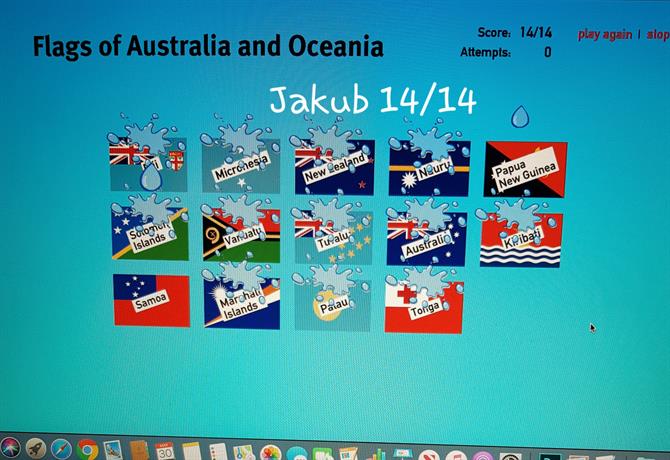The height and width of the screenshot is (460, 670).
Task: Select the Tonga flag
Action: (424, 307)
